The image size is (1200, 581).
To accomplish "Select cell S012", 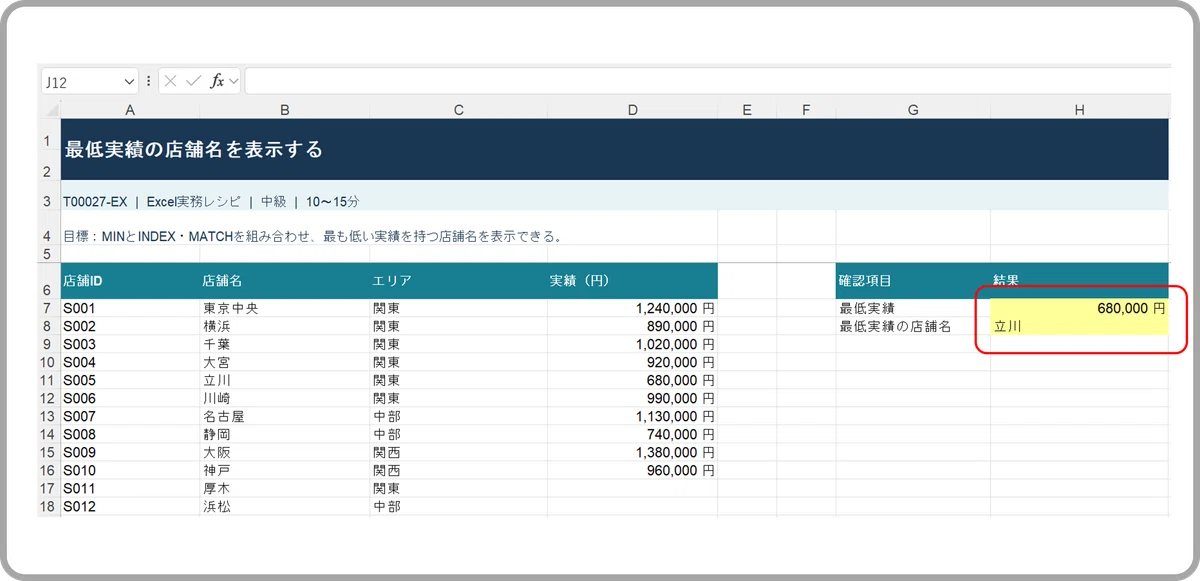I will click(x=129, y=507).
